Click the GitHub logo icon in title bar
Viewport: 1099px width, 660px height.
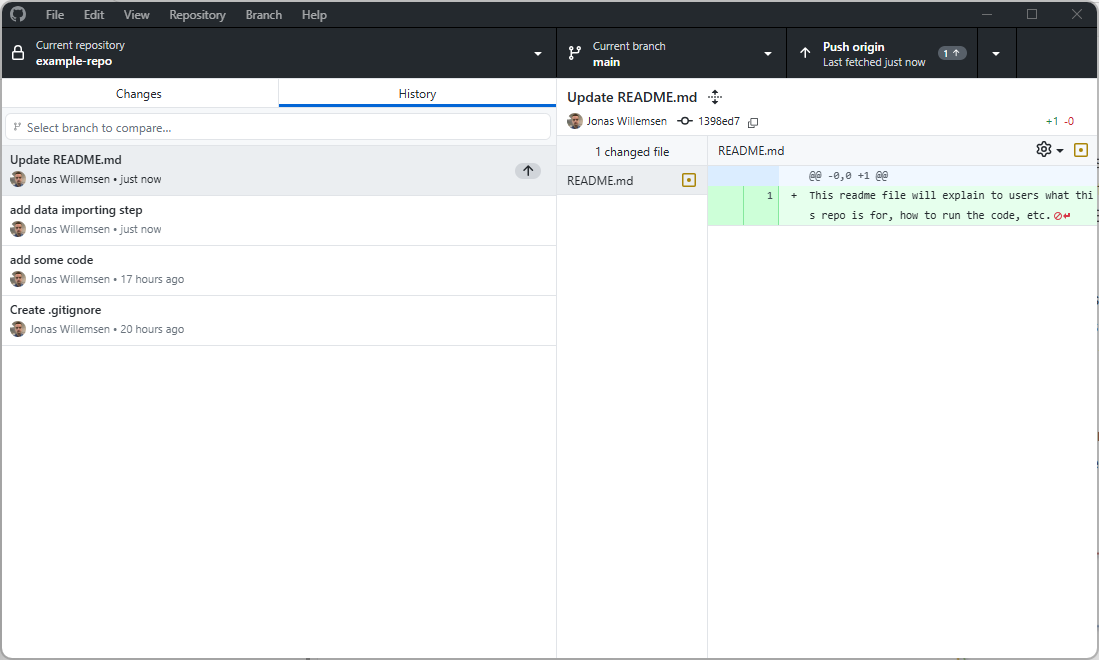click(18, 15)
